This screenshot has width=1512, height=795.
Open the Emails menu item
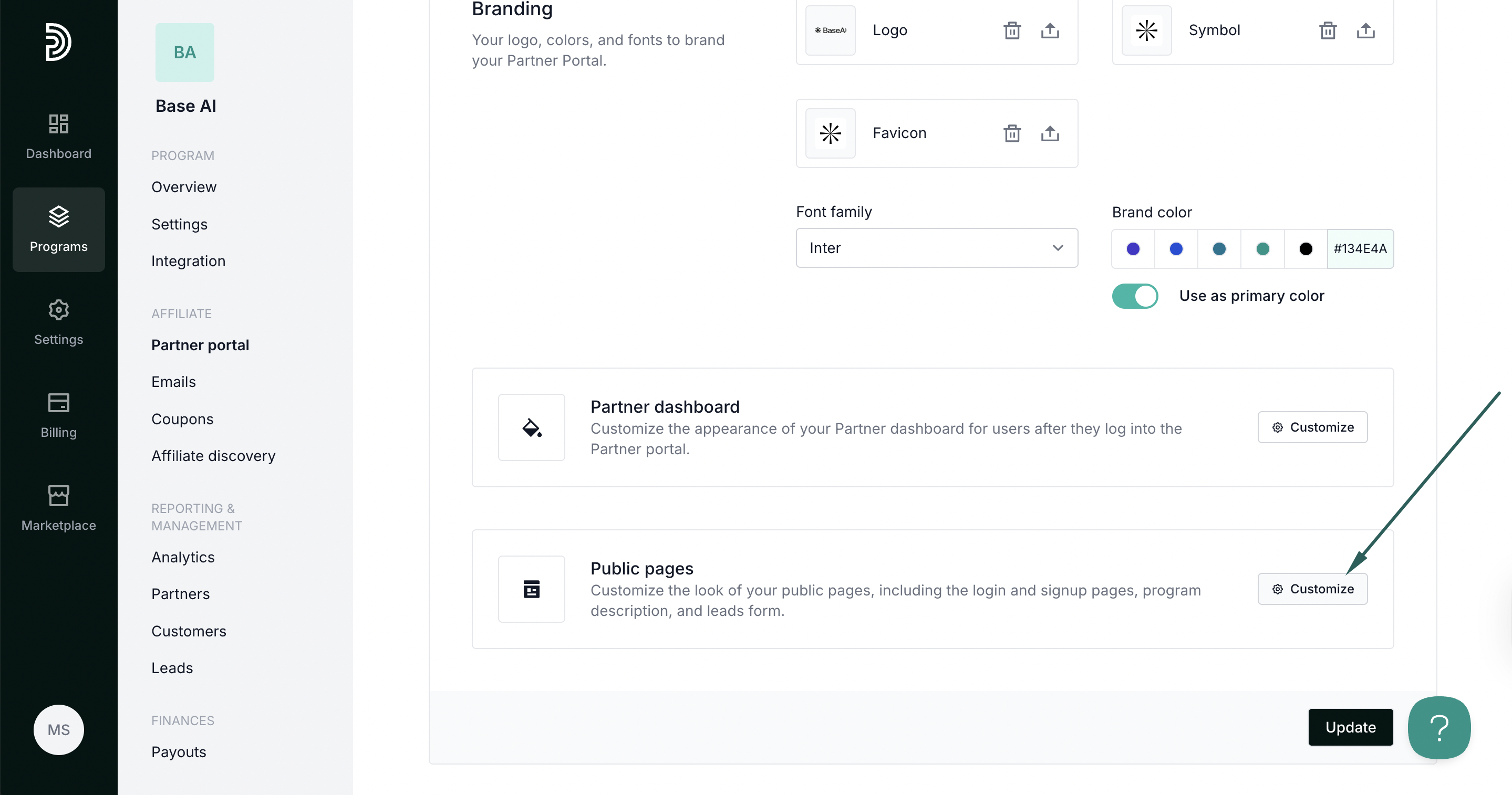coord(173,382)
